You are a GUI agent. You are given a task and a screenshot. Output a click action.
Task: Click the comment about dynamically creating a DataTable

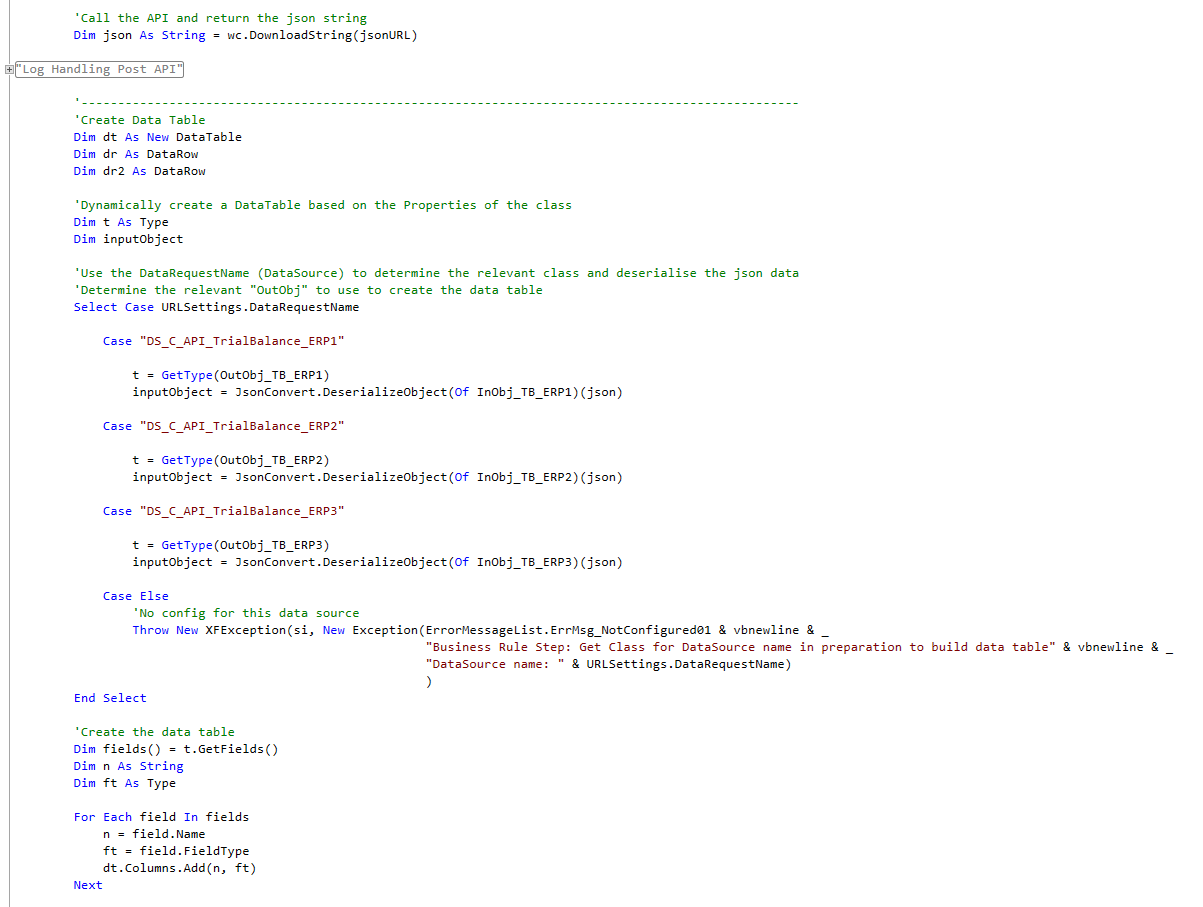[323, 205]
